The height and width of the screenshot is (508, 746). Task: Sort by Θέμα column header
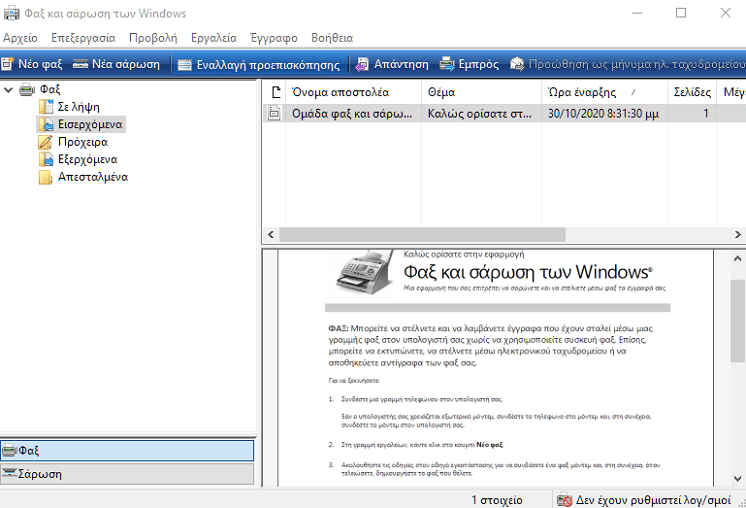tap(481, 92)
